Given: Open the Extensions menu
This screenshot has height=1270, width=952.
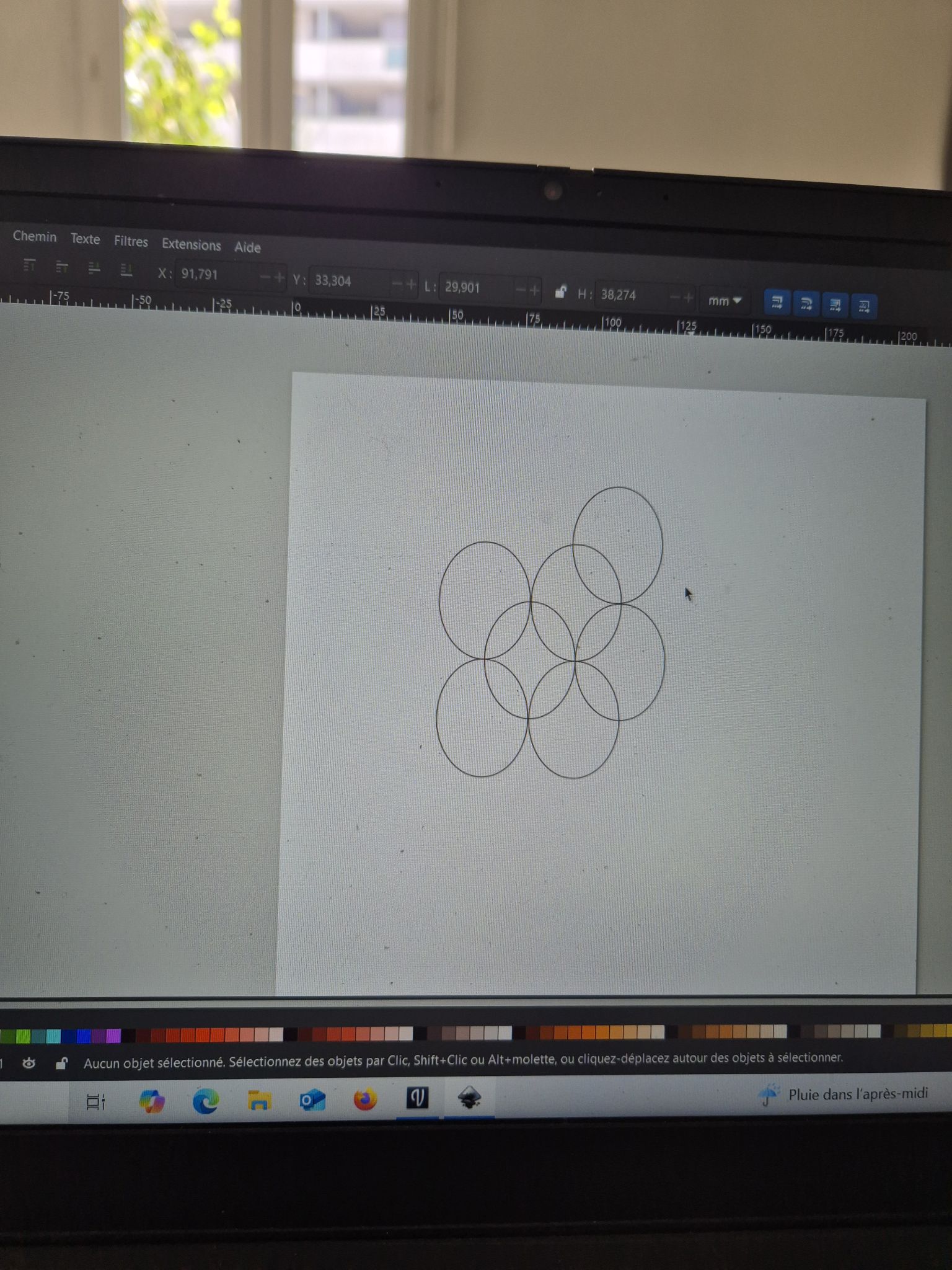Looking at the screenshot, I should pos(191,244).
